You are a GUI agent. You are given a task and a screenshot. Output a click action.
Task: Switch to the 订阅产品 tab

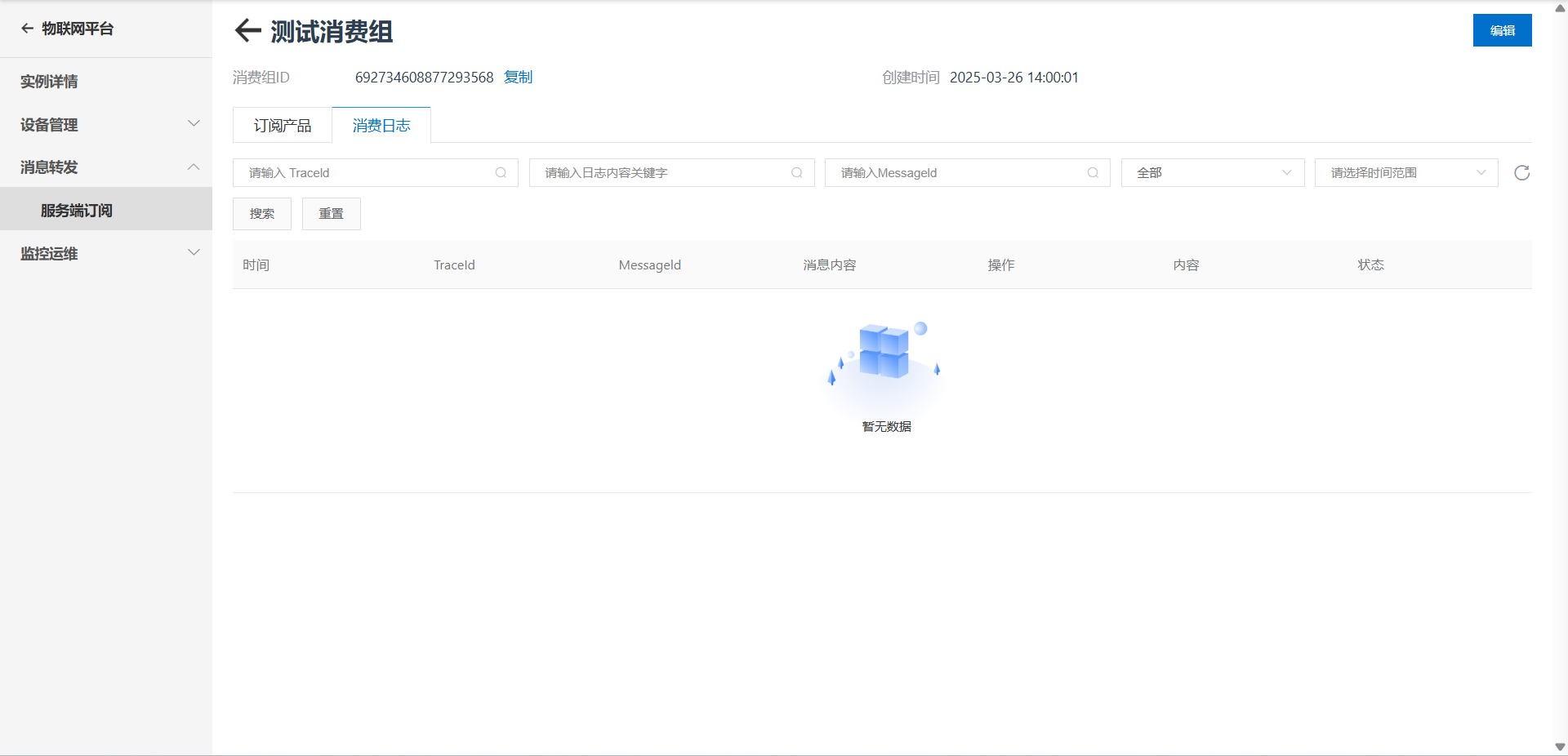(x=283, y=125)
